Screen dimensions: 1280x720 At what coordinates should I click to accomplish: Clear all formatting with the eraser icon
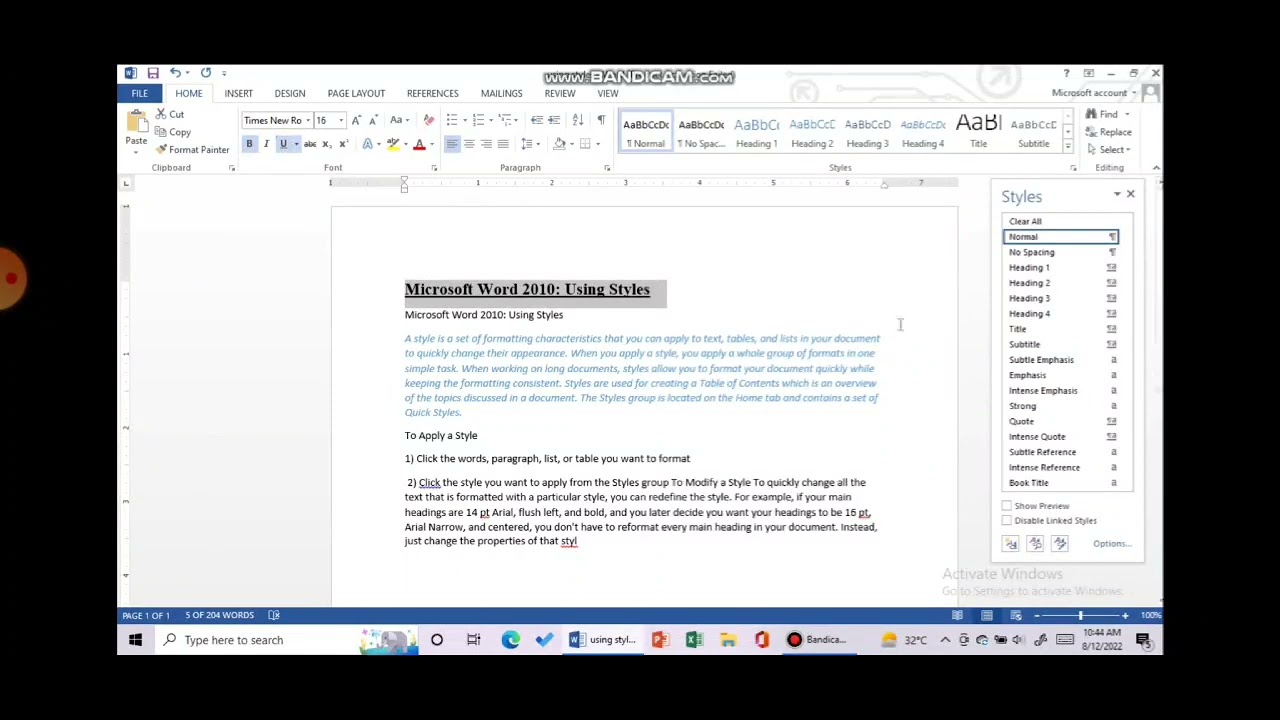point(429,120)
